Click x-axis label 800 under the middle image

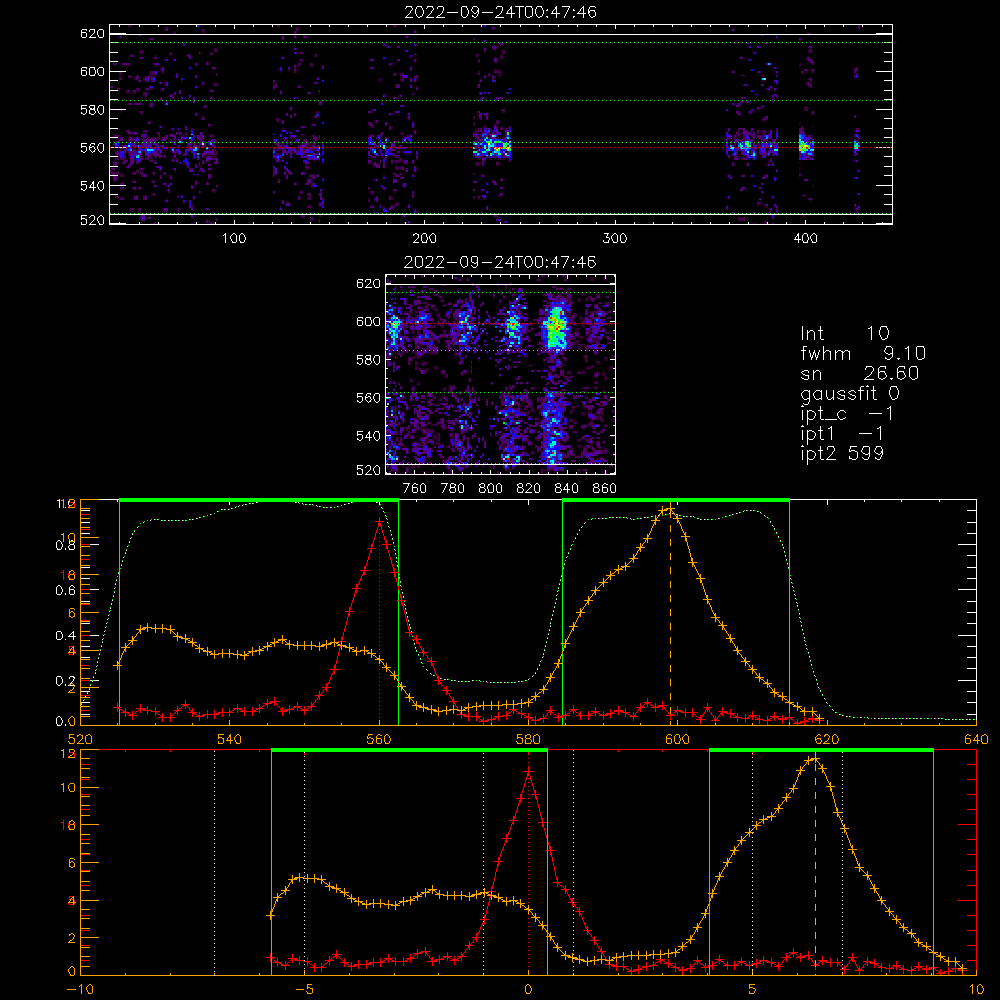point(490,489)
